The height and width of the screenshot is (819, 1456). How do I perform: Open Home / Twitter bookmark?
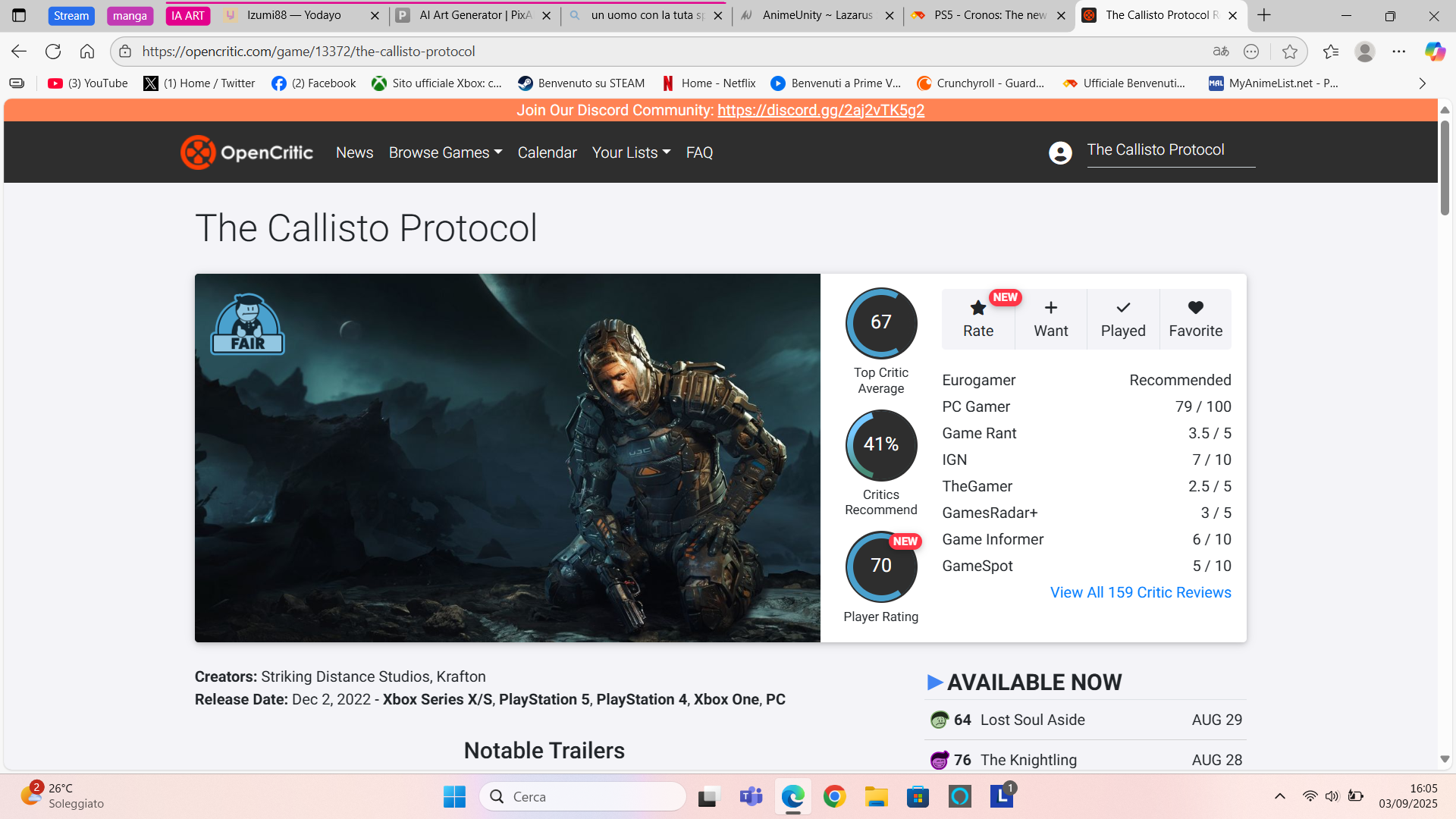199,83
